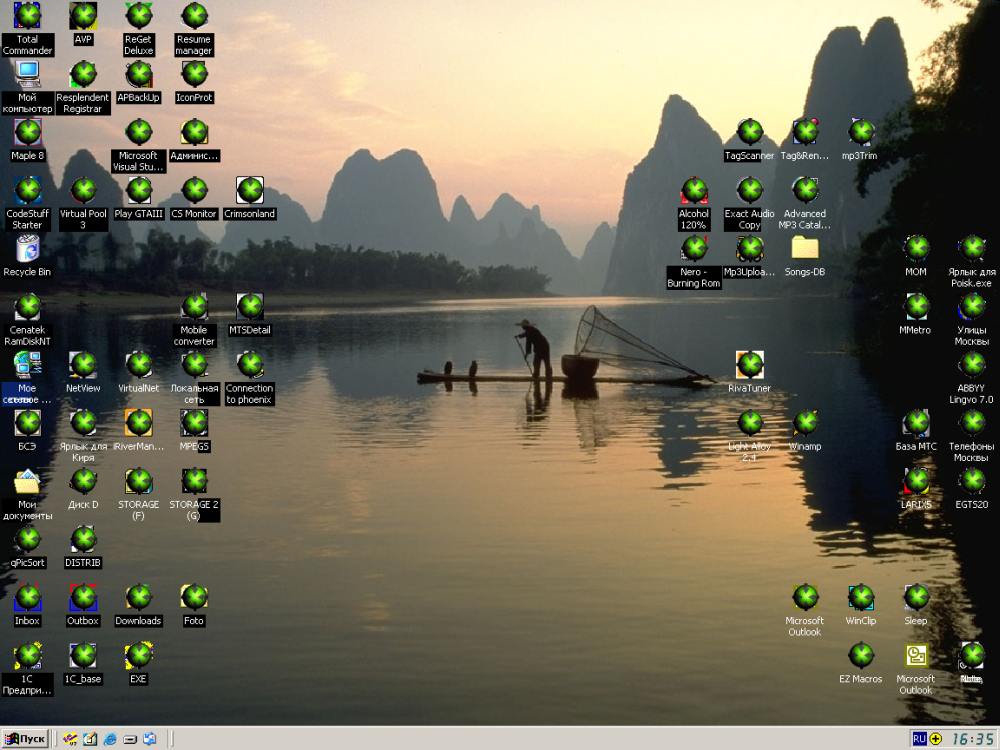Launch the Mobile converter shortcut
The width and height of the screenshot is (1000, 750).
194,307
